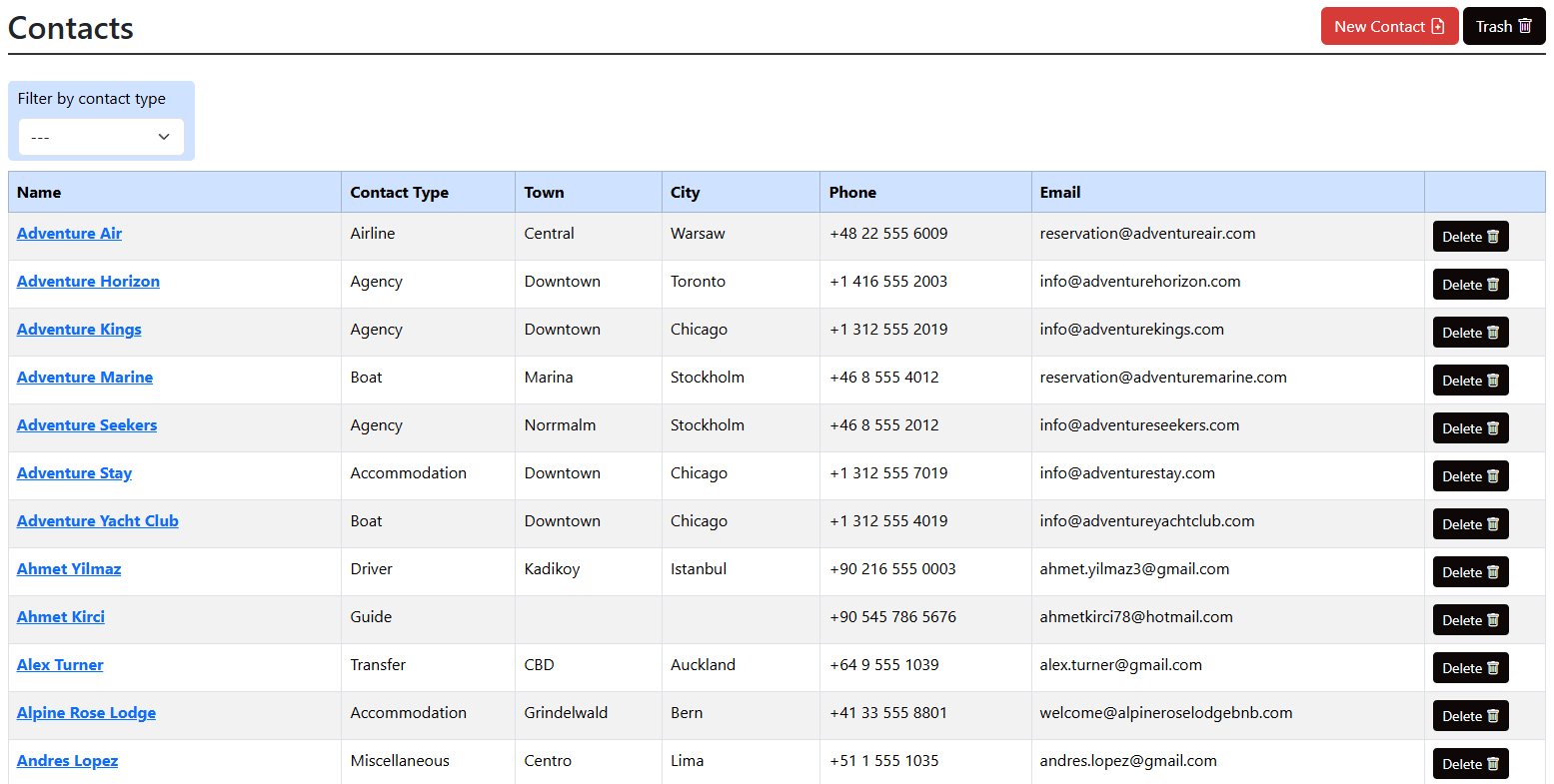Viewport: 1554px width, 784px height.
Task: View the Andres Lopez contact page
Action: pos(67,761)
